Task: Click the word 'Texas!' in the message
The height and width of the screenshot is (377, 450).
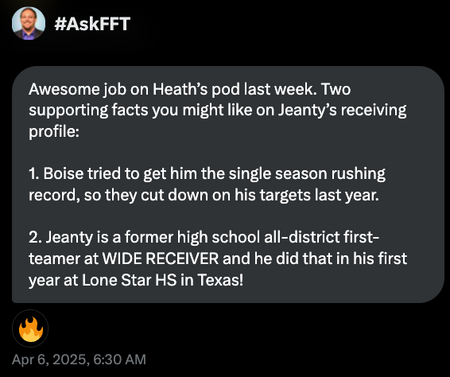Action: coord(220,280)
